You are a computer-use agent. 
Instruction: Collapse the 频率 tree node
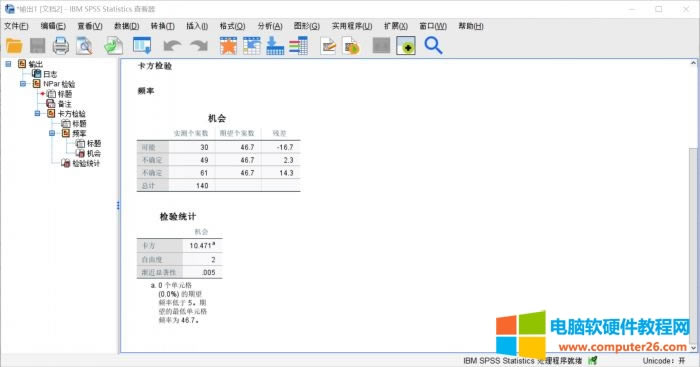pyautogui.click(x=52, y=133)
